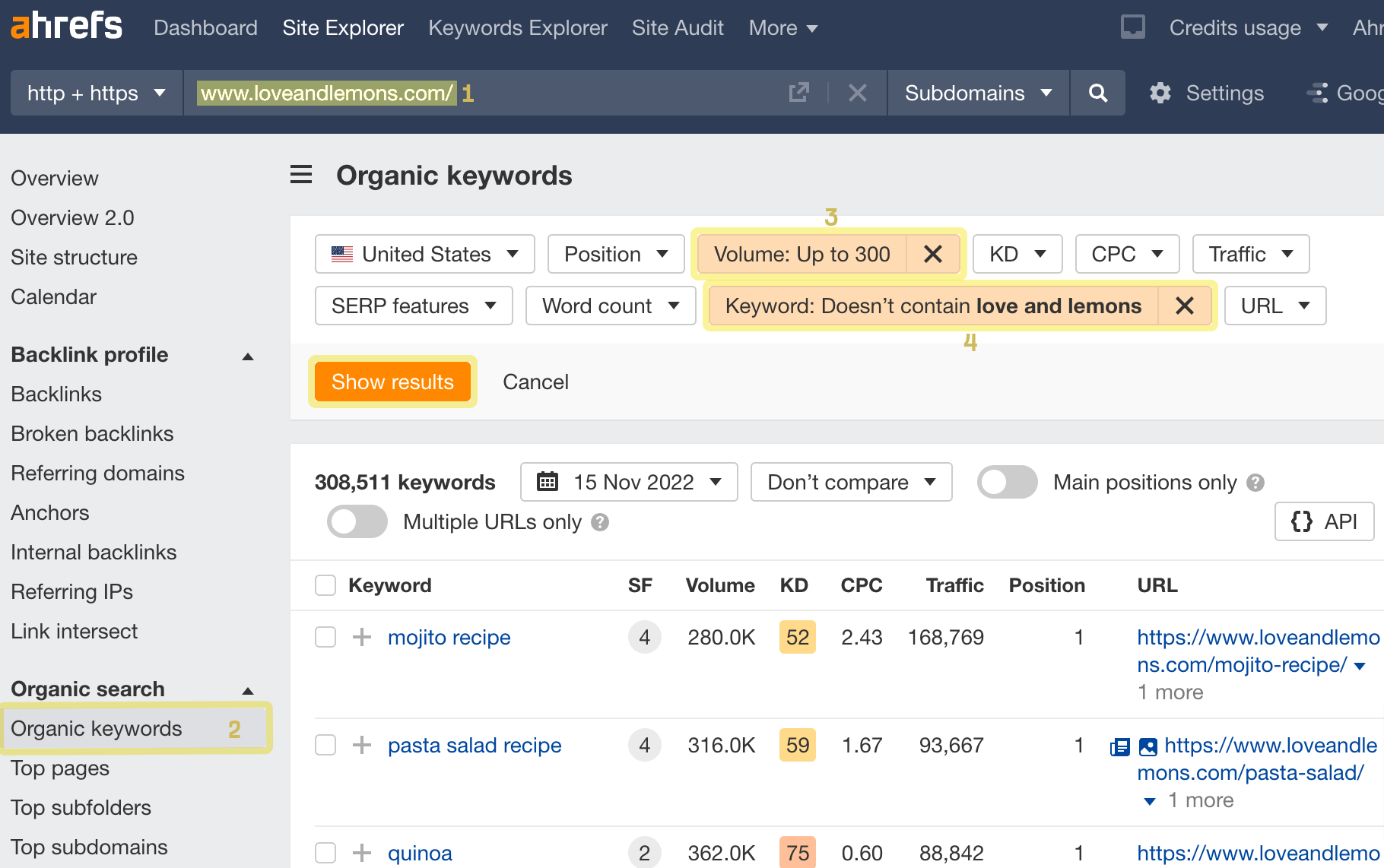
Task: Open the More menu in the top bar
Action: 782,27
